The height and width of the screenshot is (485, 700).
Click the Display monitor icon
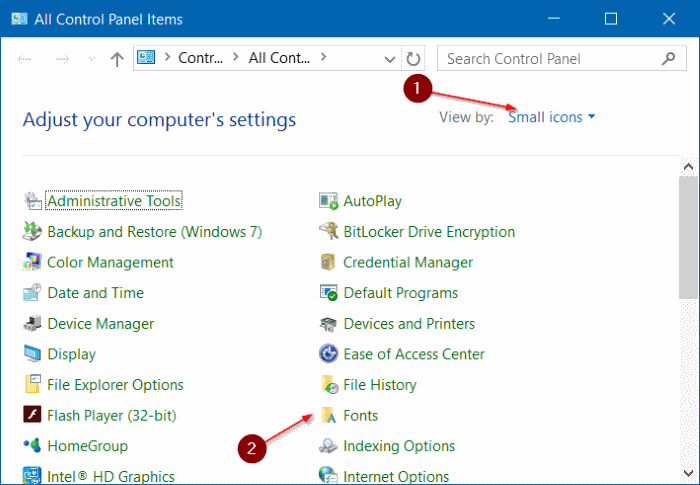click(x=33, y=354)
